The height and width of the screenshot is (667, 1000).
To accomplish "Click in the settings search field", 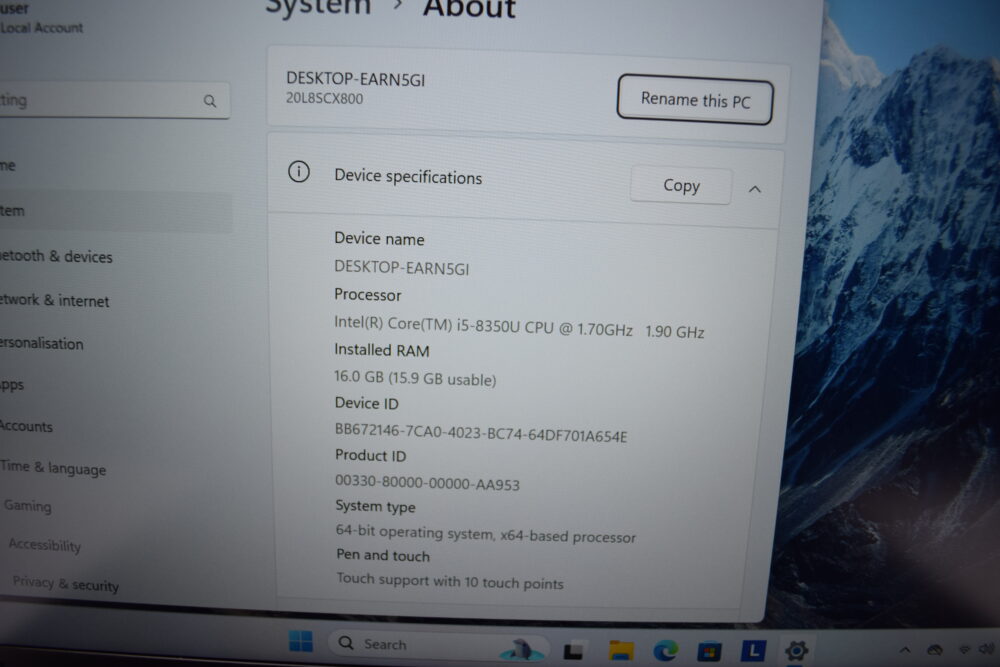I will pos(114,100).
